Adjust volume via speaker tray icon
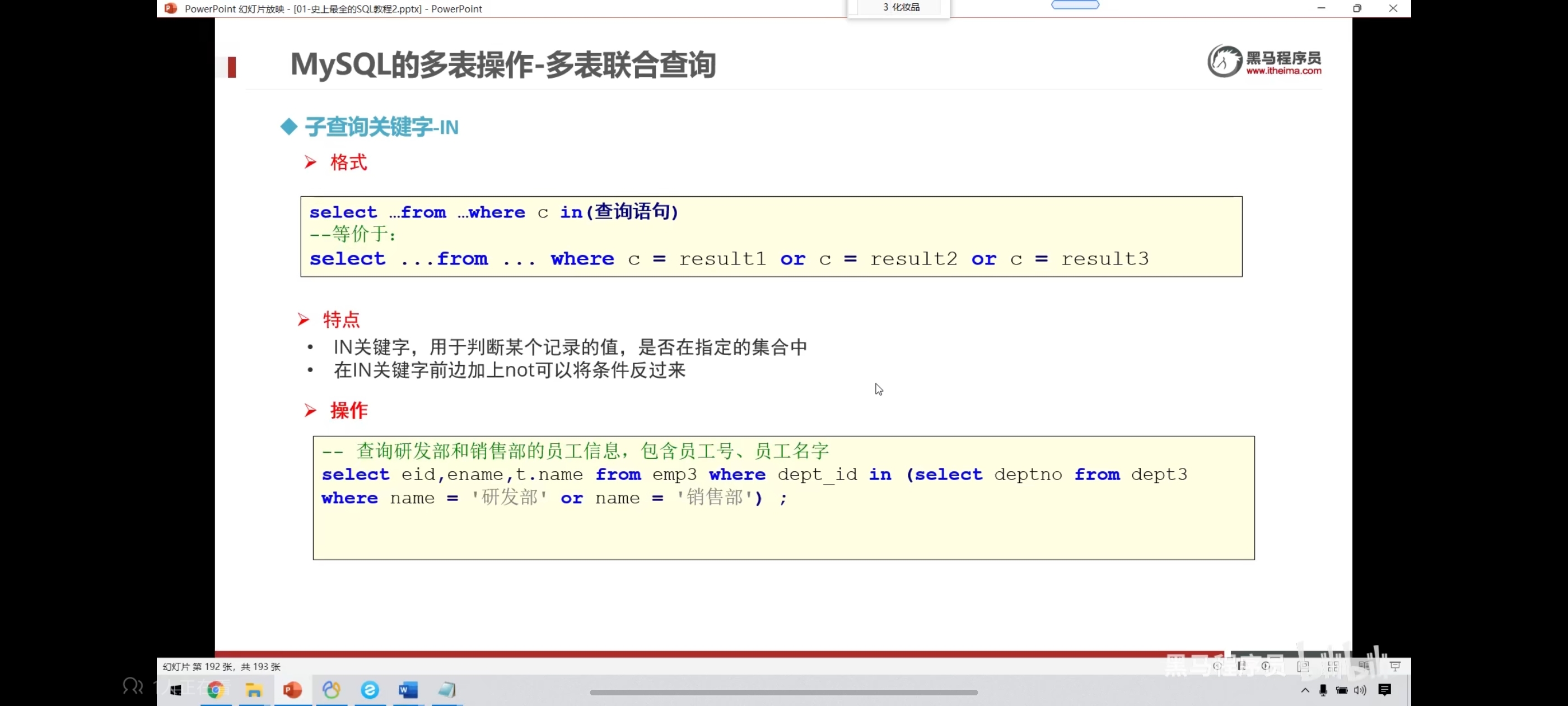 1360,690
